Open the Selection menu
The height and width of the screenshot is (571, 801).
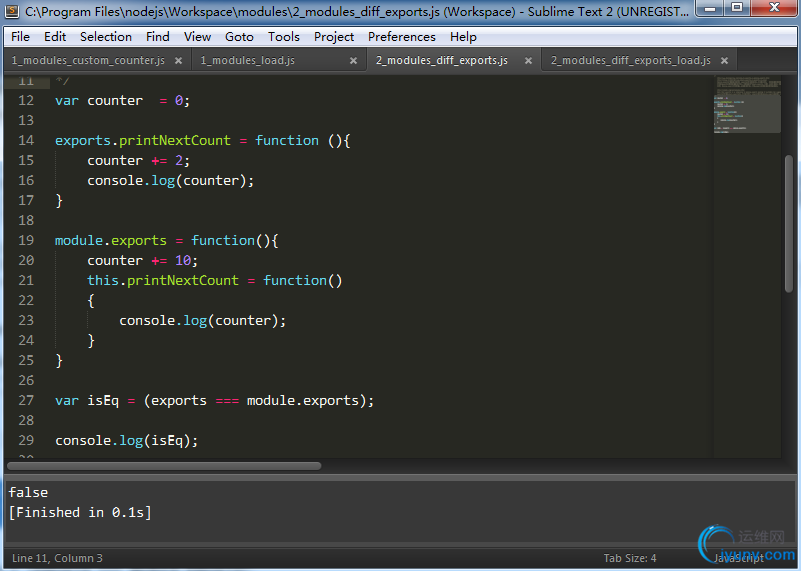106,37
